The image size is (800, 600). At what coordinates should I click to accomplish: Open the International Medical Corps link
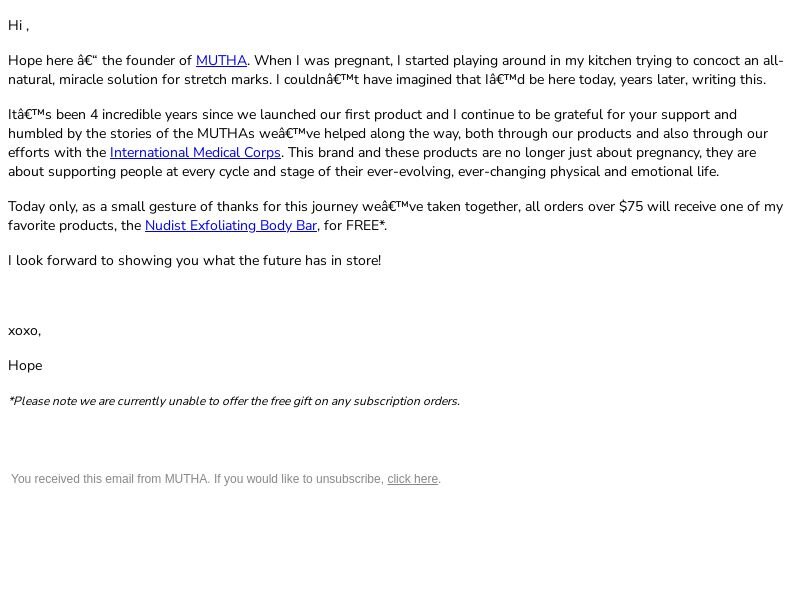pos(195,153)
